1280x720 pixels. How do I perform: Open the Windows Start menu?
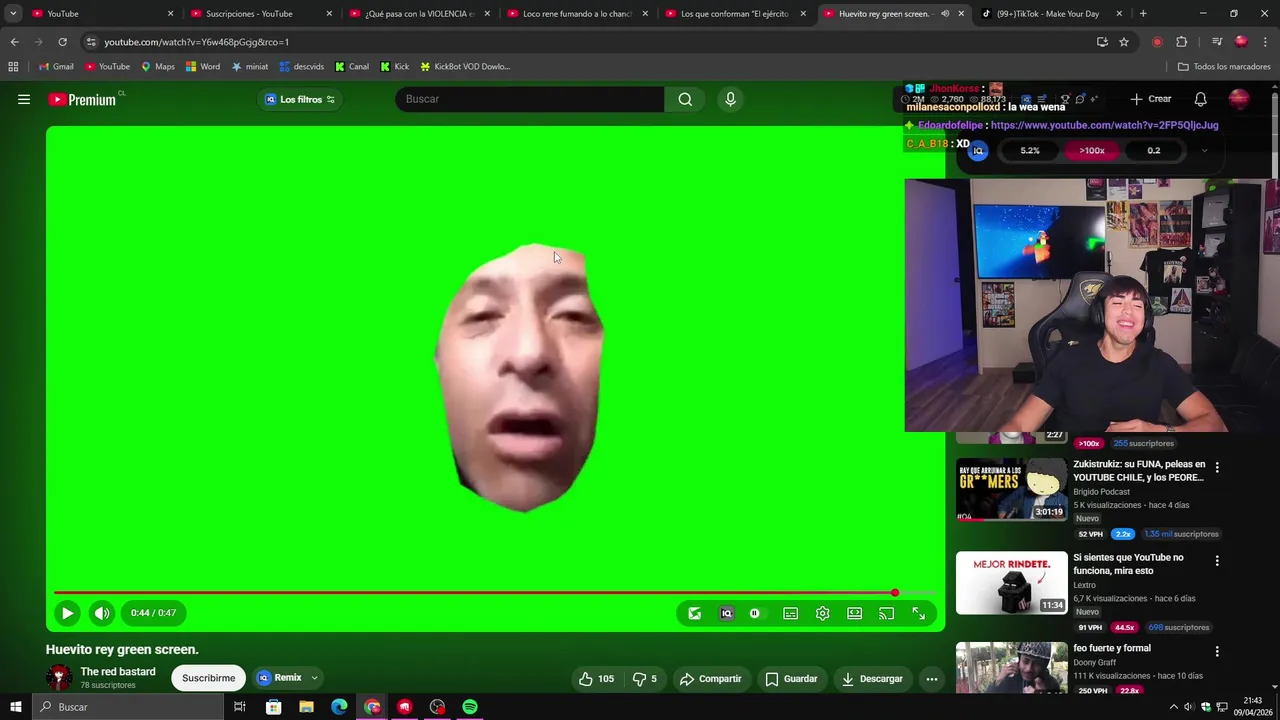coord(15,707)
